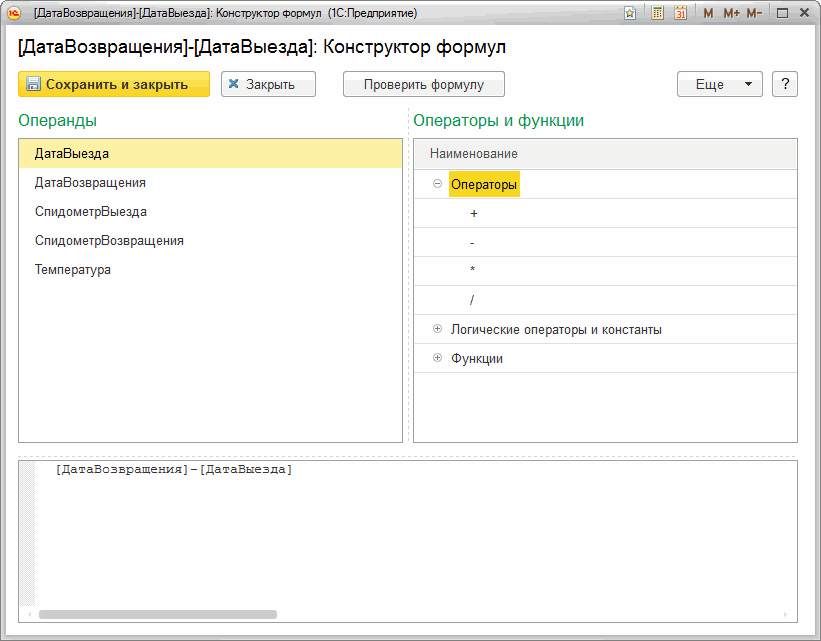Viewport: 821px width, 641px height.
Task: Select the division slash operator row
Action: 605,300
